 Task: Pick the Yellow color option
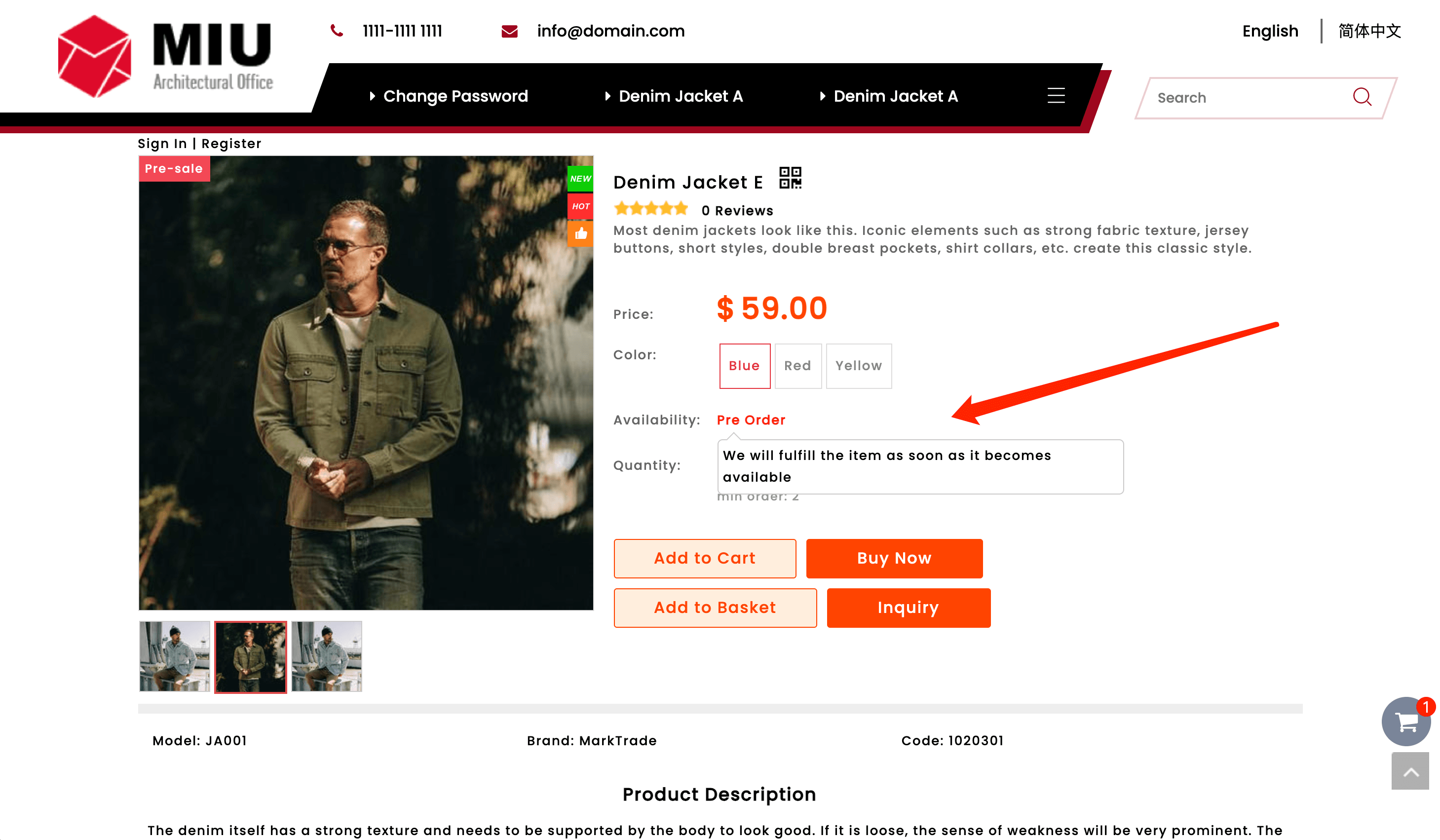click(x=858, y=366)
